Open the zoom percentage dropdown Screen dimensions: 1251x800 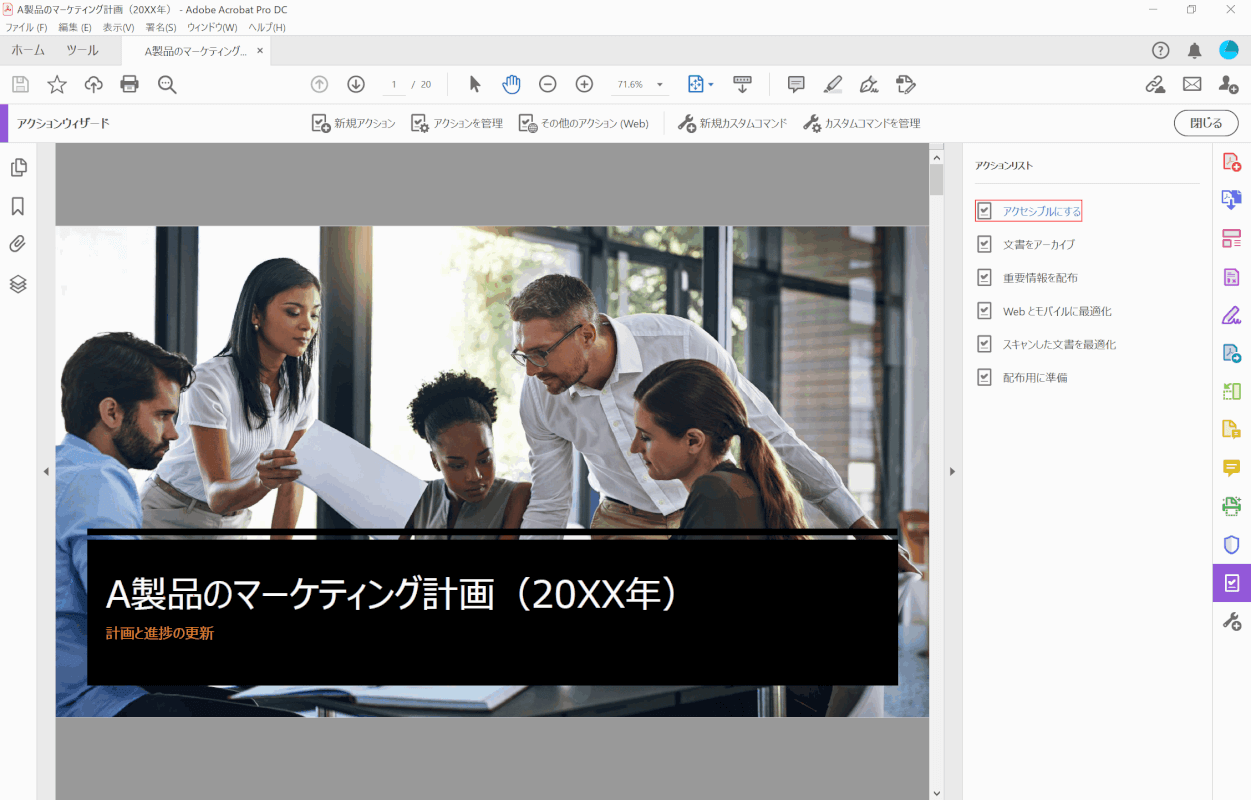click(660, 85)
